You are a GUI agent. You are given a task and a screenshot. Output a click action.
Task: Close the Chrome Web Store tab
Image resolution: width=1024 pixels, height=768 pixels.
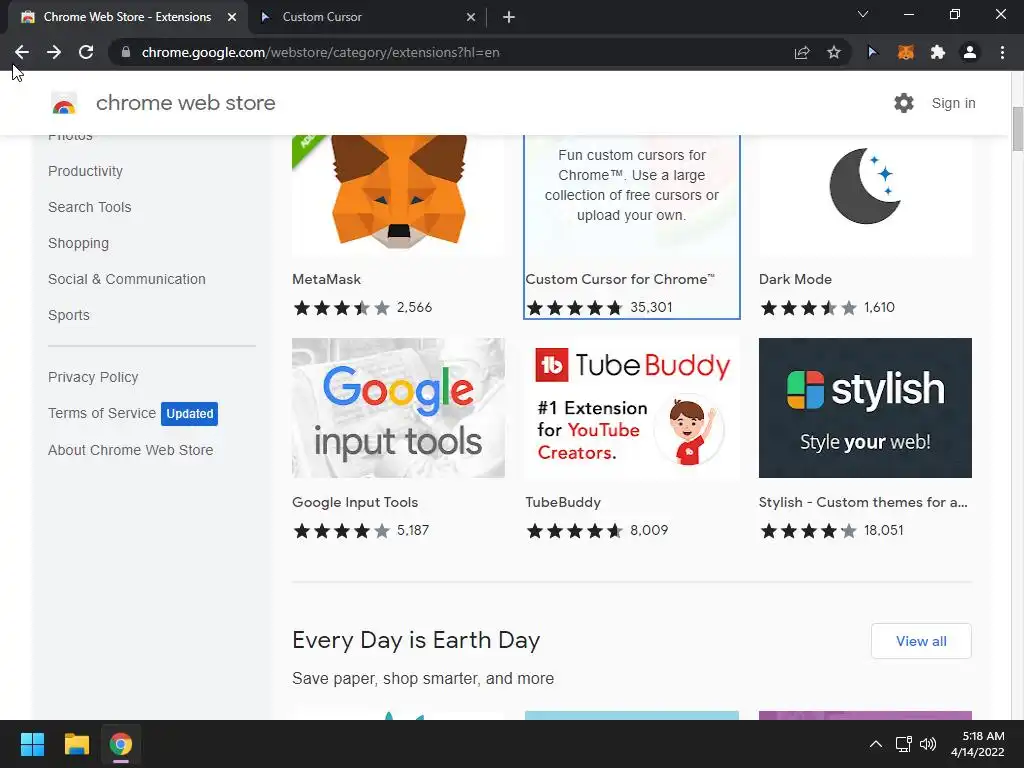(232, 17)
